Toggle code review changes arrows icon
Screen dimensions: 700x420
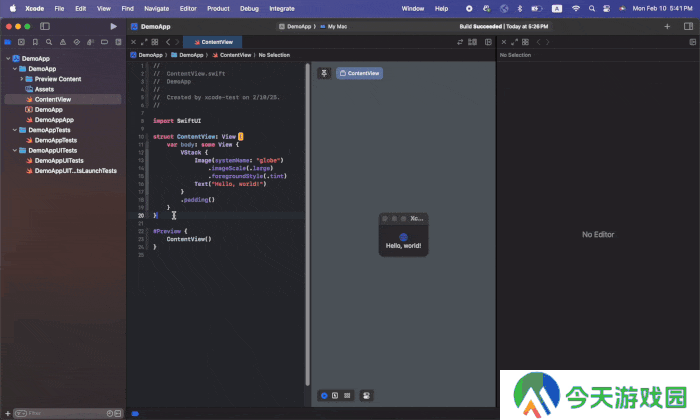click(x=460, y=42)
